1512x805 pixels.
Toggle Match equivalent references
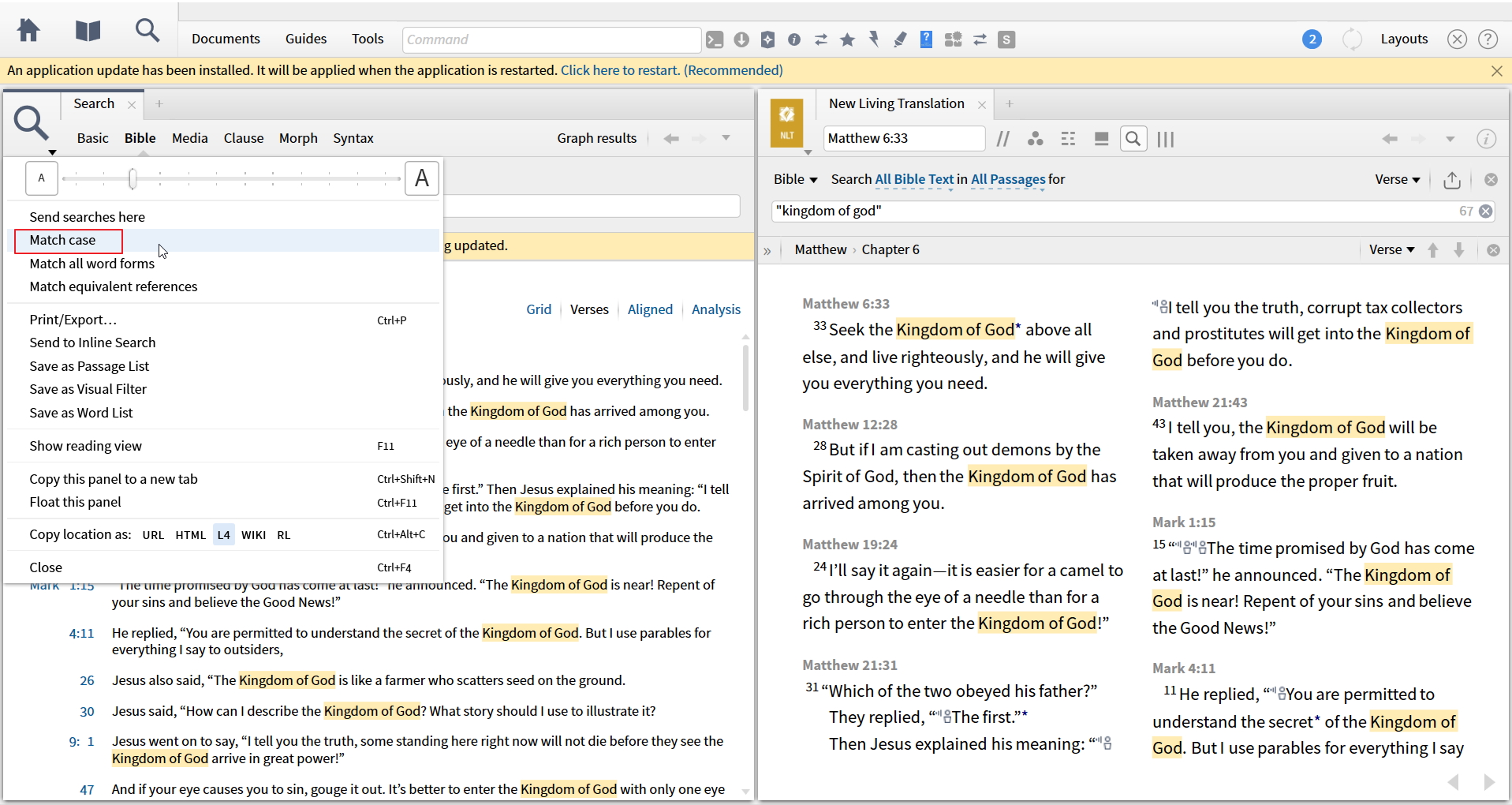point(114,286)
